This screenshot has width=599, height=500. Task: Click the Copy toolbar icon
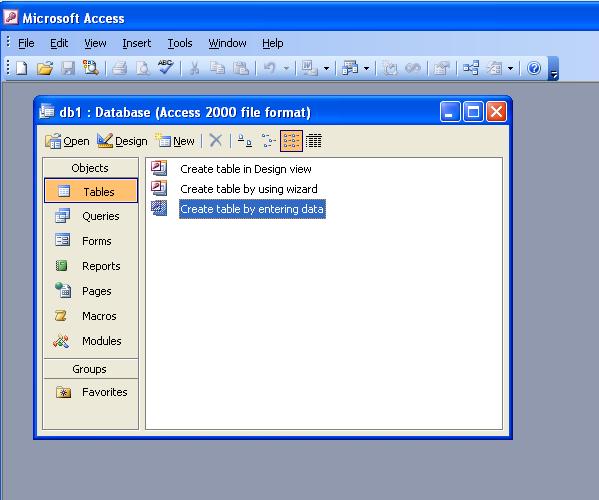217,68
